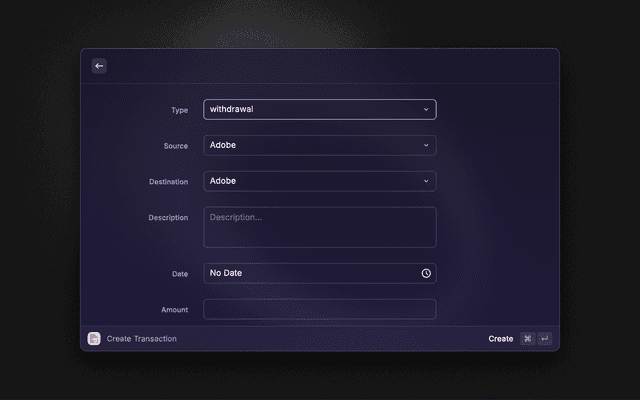Expand the Source dropdown set to Adobe
Image resolution: width=640 pixels, height=400 pixels.
[310, 145]
